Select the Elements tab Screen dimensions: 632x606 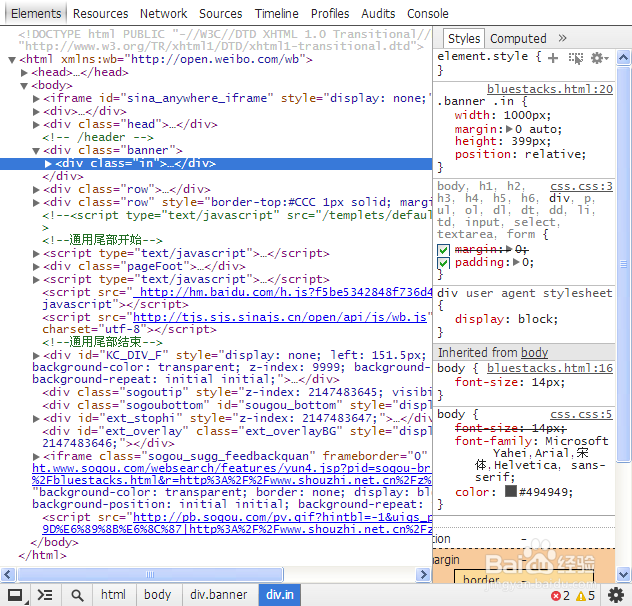[x=36, y=14]
